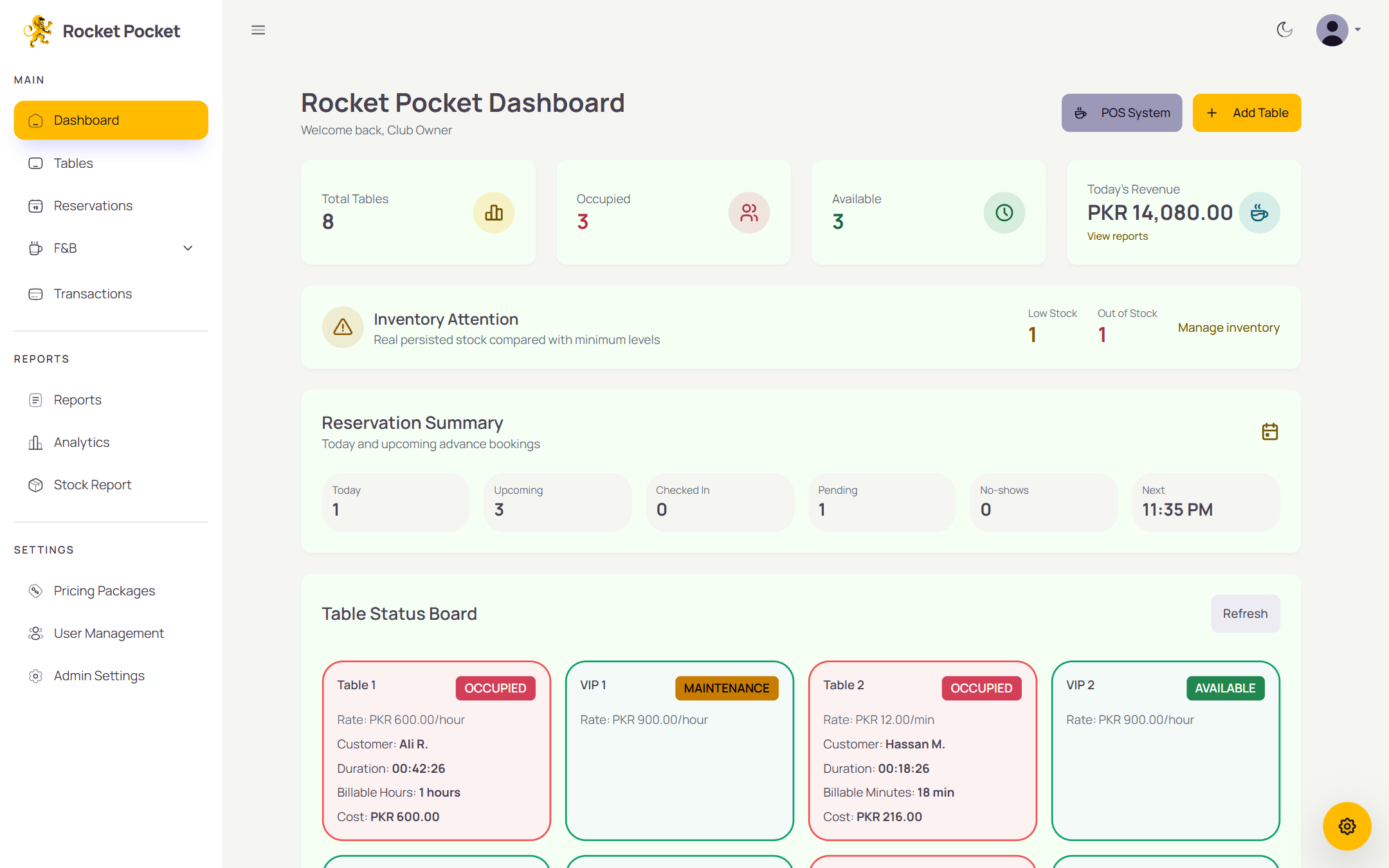Click the Occupied people icon
The height and width of the screenshot is (868, 1389).
pyautogui.click(x=749, y=213)
